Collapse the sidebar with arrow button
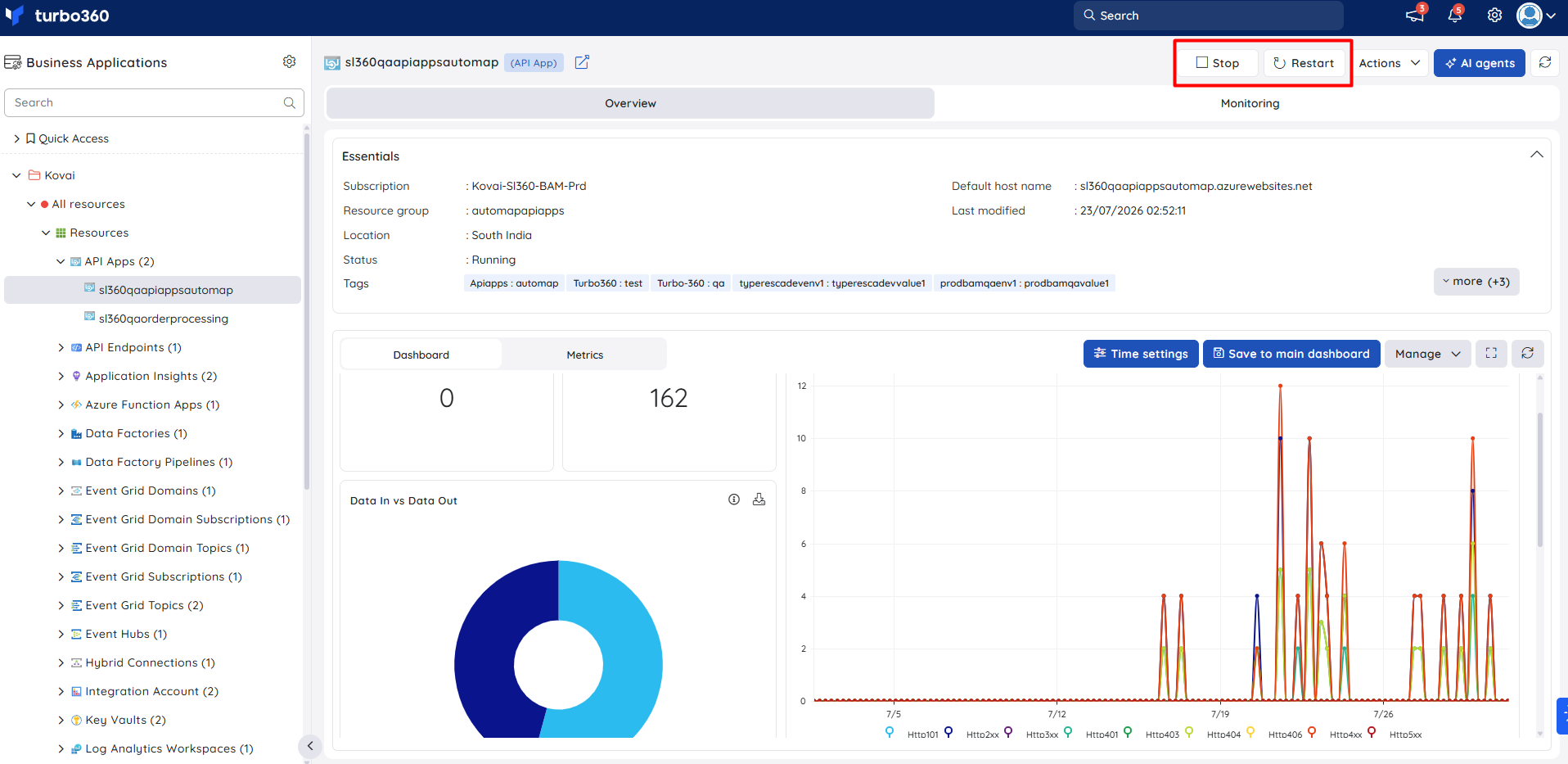Screen dimensions: 1568x764 tap(309, 745)
